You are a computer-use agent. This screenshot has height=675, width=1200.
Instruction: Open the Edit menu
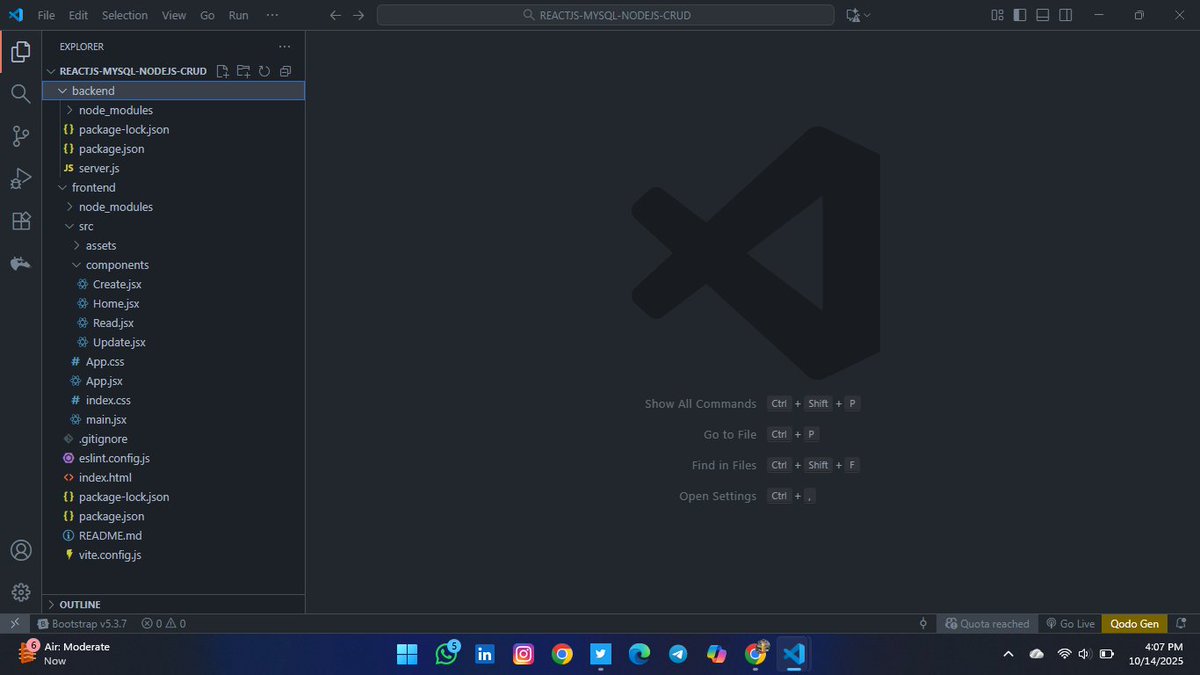pyautogui.click(x=79, y=15)
